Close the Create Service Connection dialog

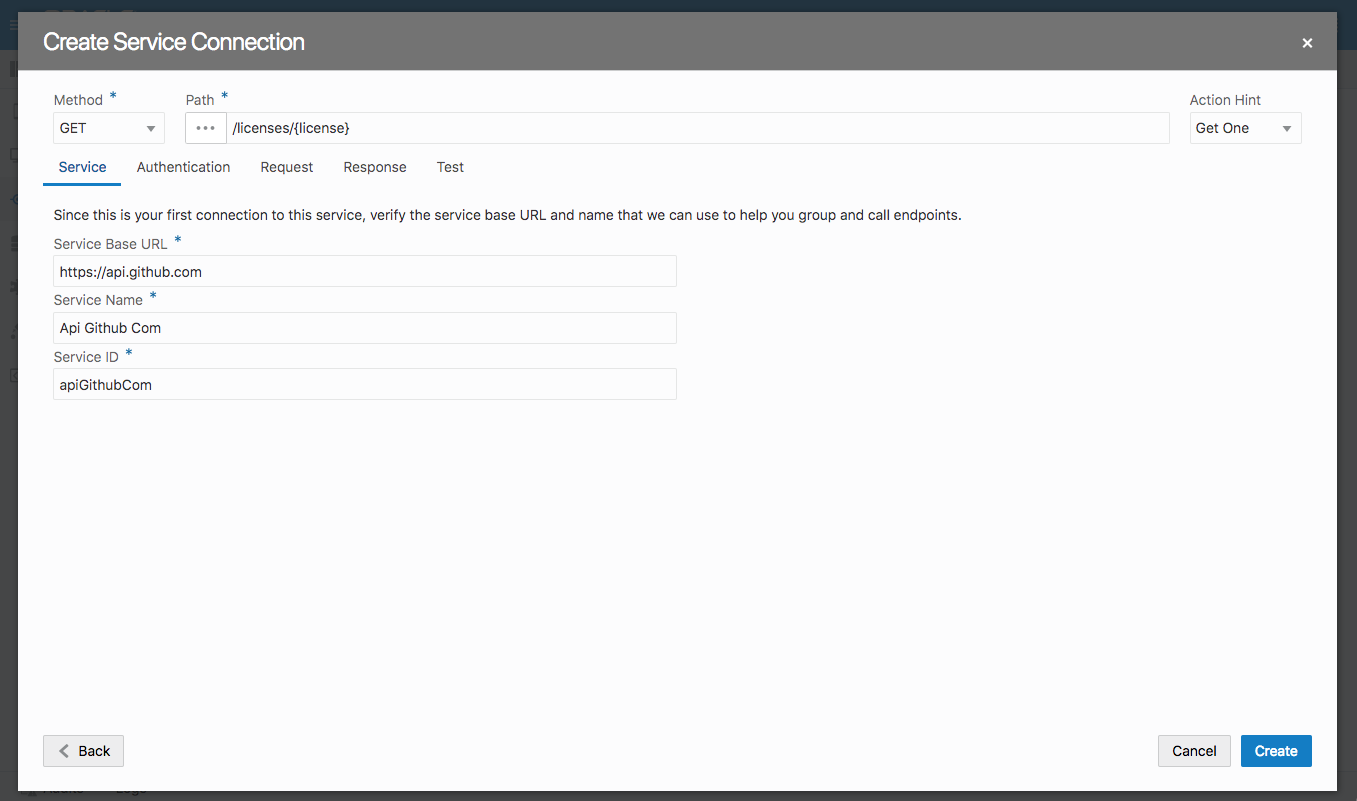[x=1307, y=42]
